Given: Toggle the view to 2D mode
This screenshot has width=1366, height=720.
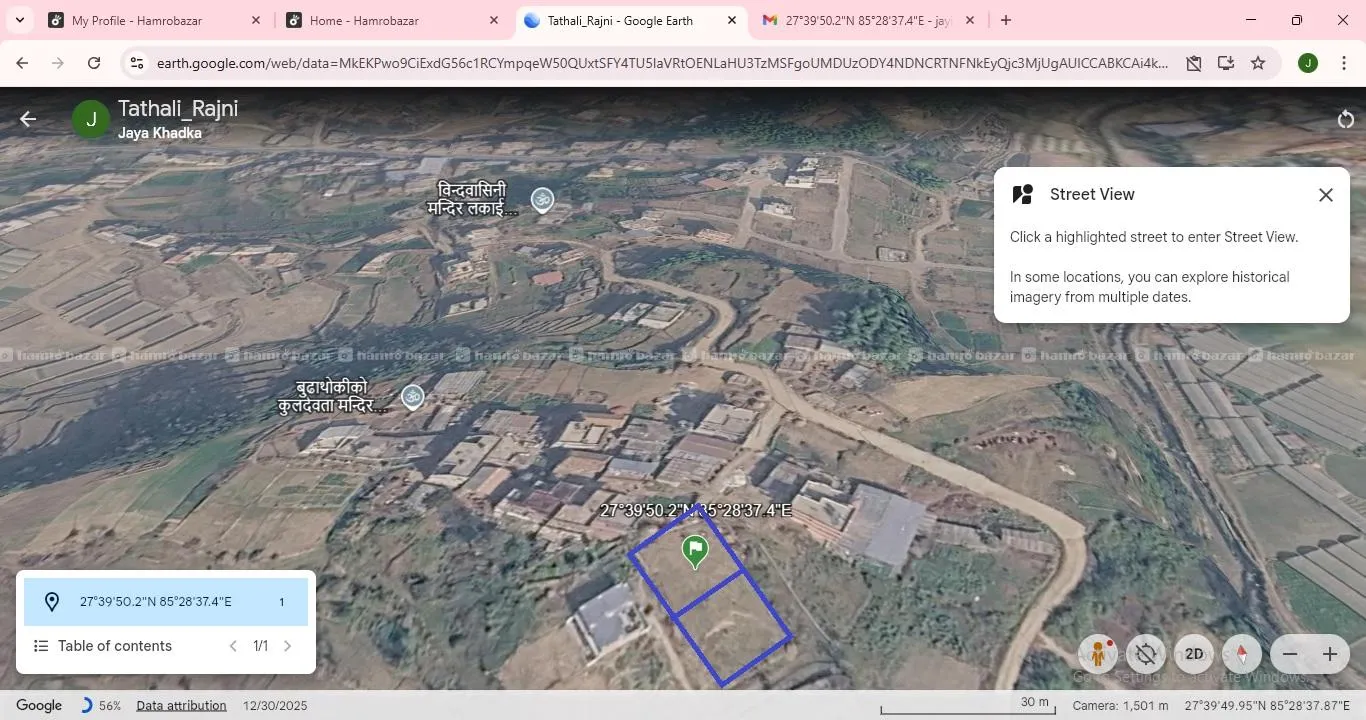Looking at the screenshot, I should 1194,654.
